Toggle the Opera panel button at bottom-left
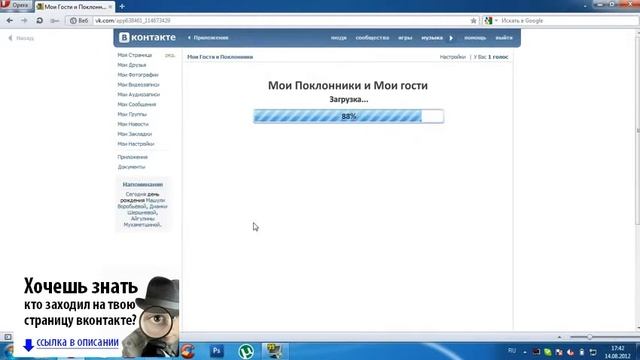 [x=8, y=337]
